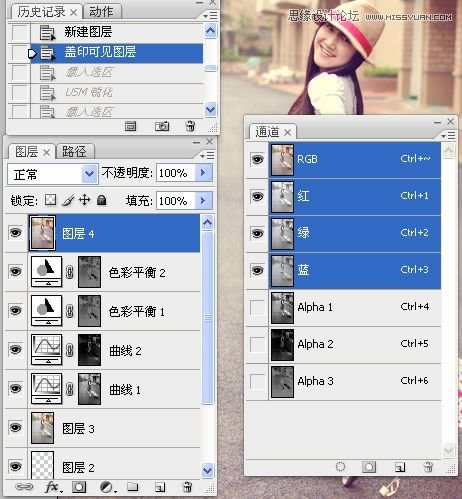Screen dimensions: 462x499
Task: Load channel as selection icon
Action: (x=340, y=467)
